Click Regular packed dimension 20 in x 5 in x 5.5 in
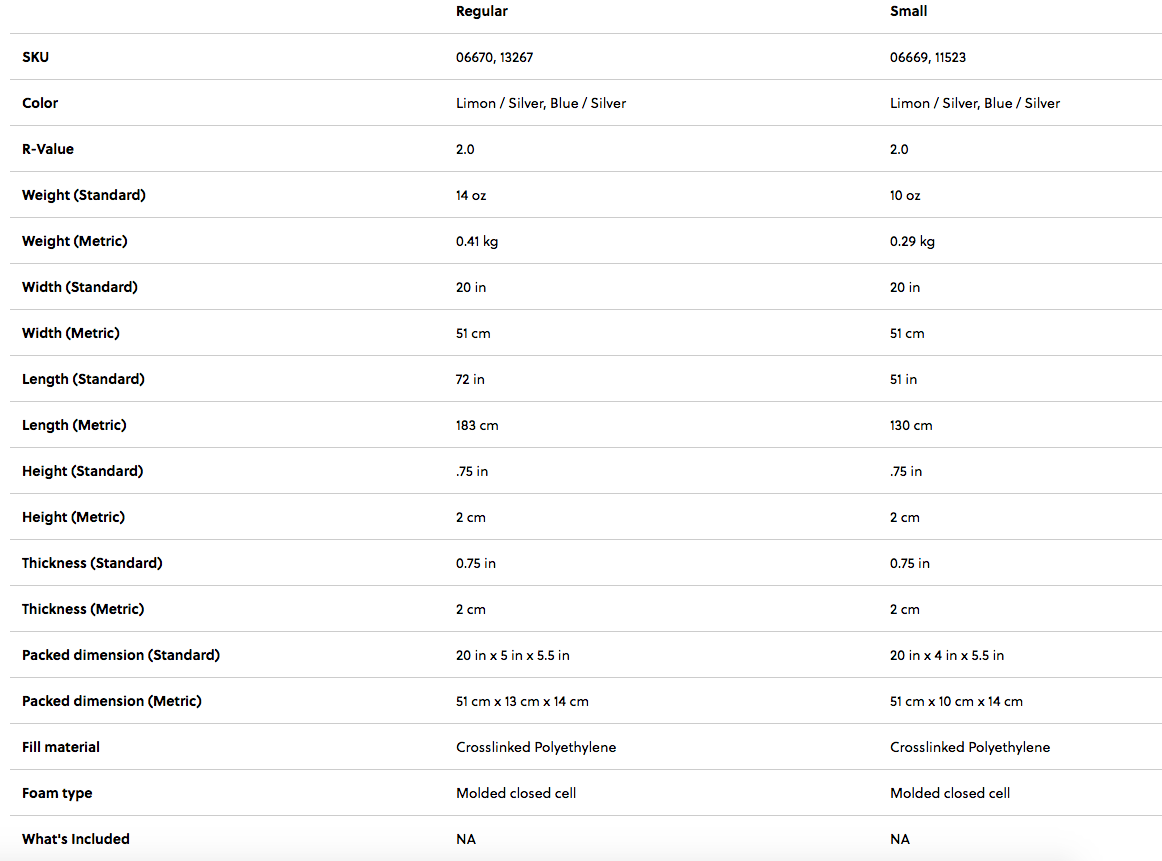This screenshot has height=861, width=1162. coord(512,655)
